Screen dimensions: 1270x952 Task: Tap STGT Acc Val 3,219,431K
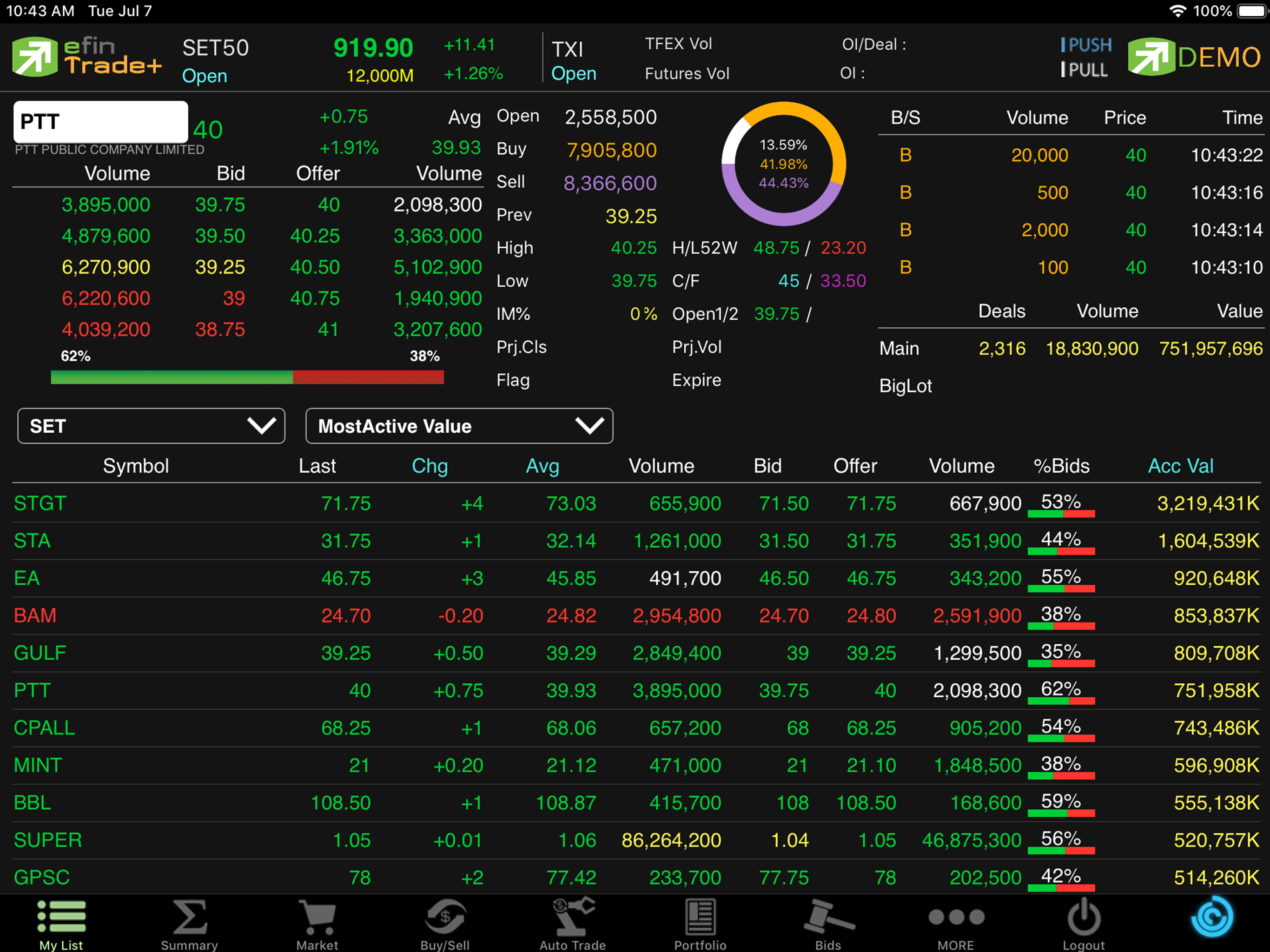point(1209,503)
